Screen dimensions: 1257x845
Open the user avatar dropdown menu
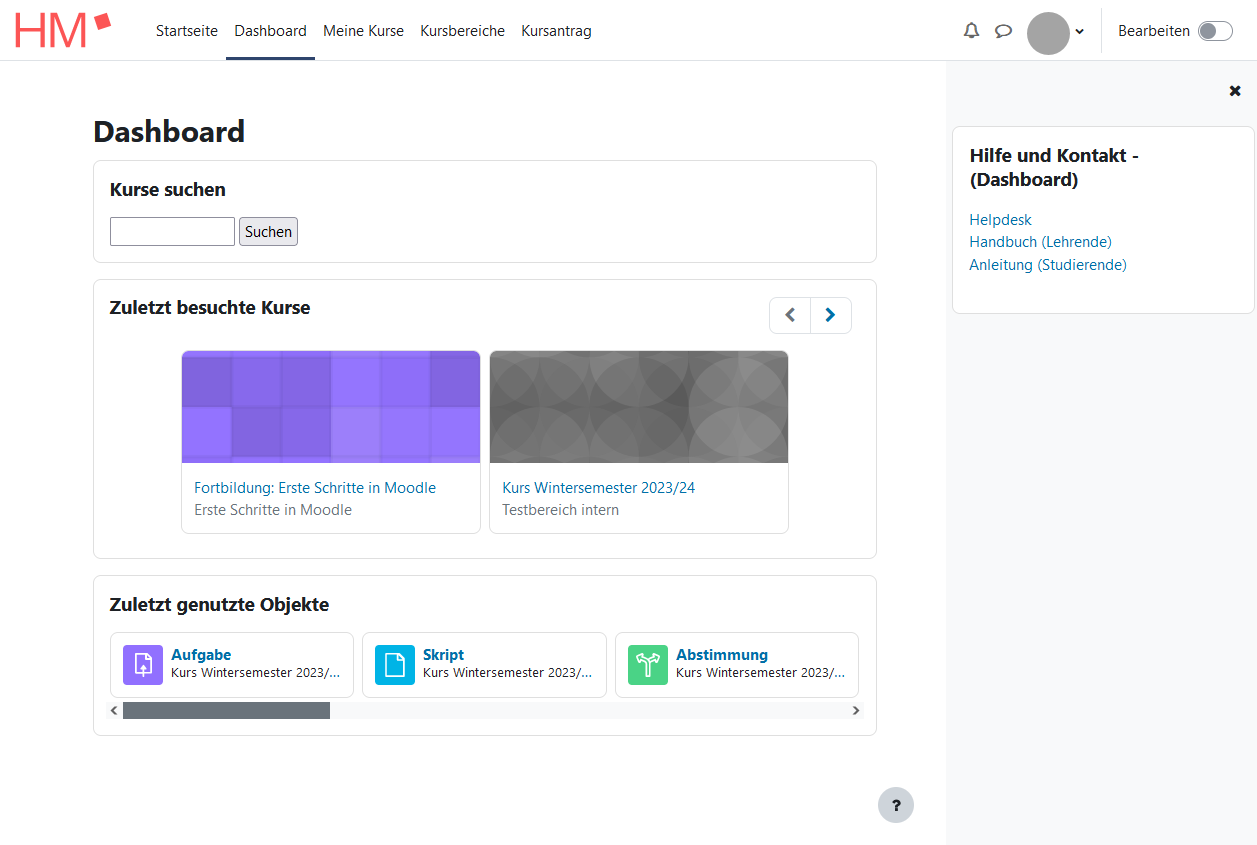(x=1055, y=32)
